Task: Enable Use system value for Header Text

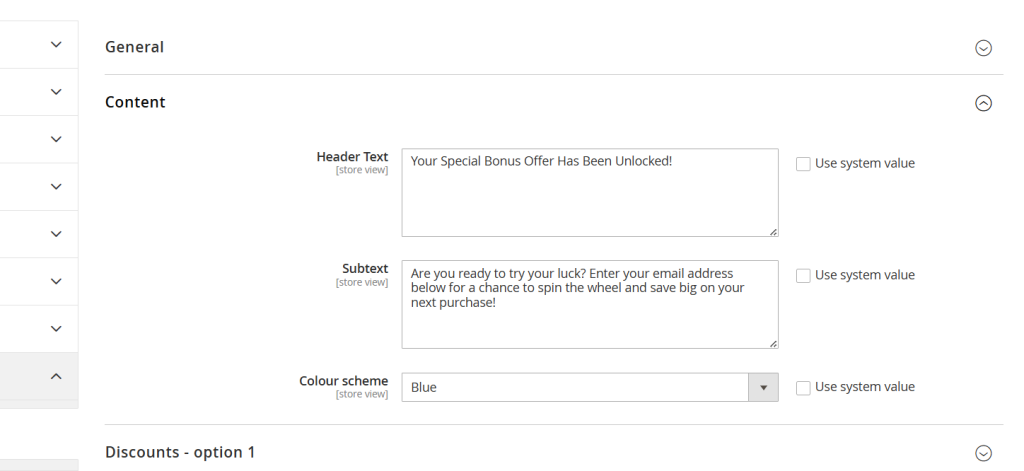Action: 803,164
